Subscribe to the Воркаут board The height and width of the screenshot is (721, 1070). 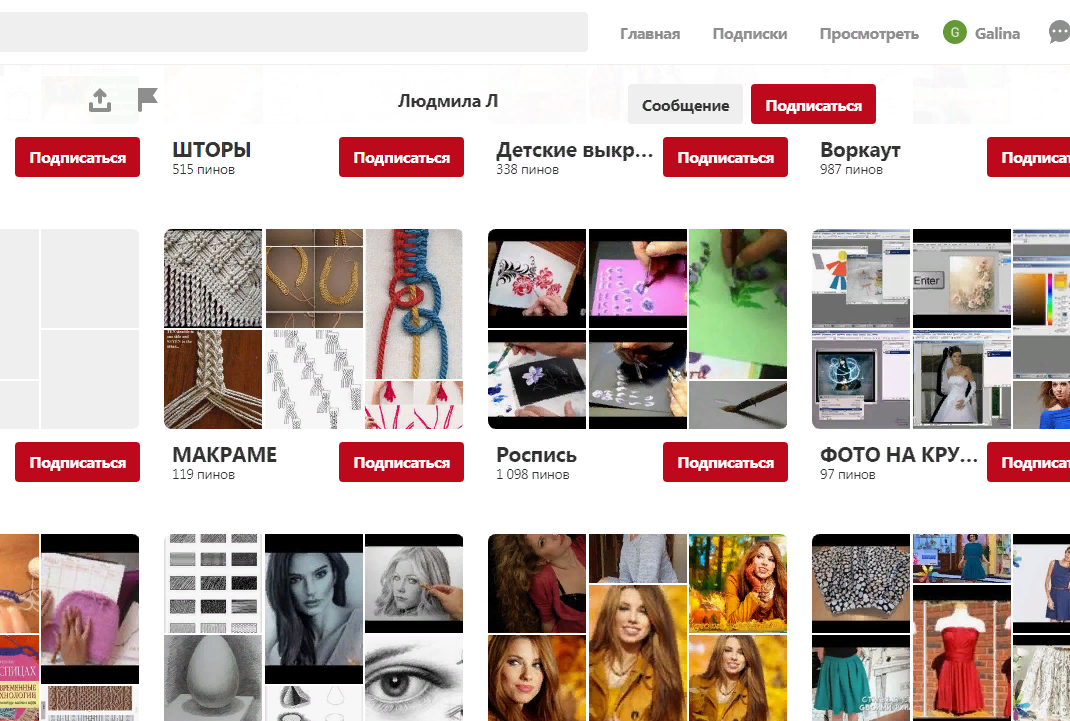pos(1028,157)
